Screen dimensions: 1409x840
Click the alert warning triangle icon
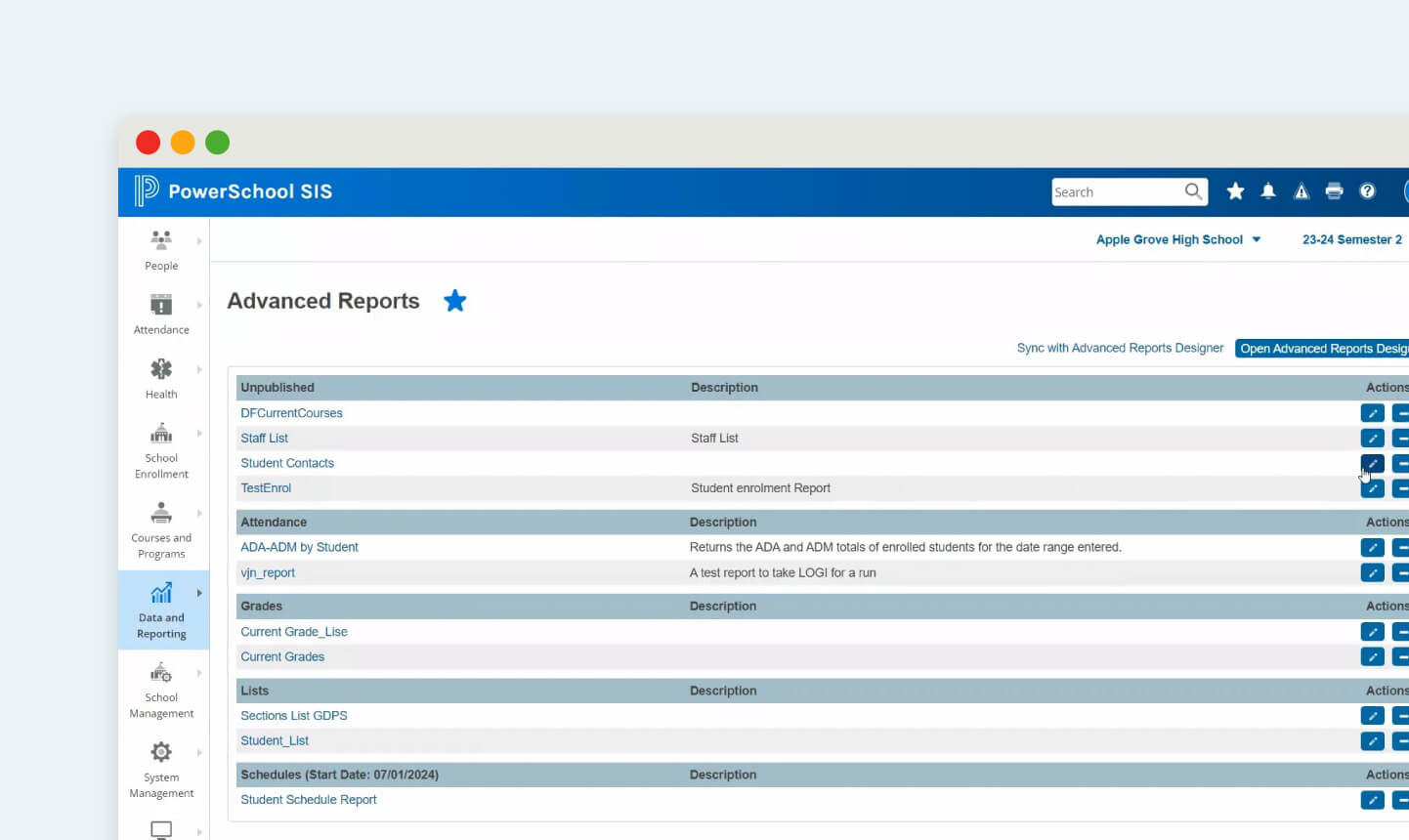1302,191
